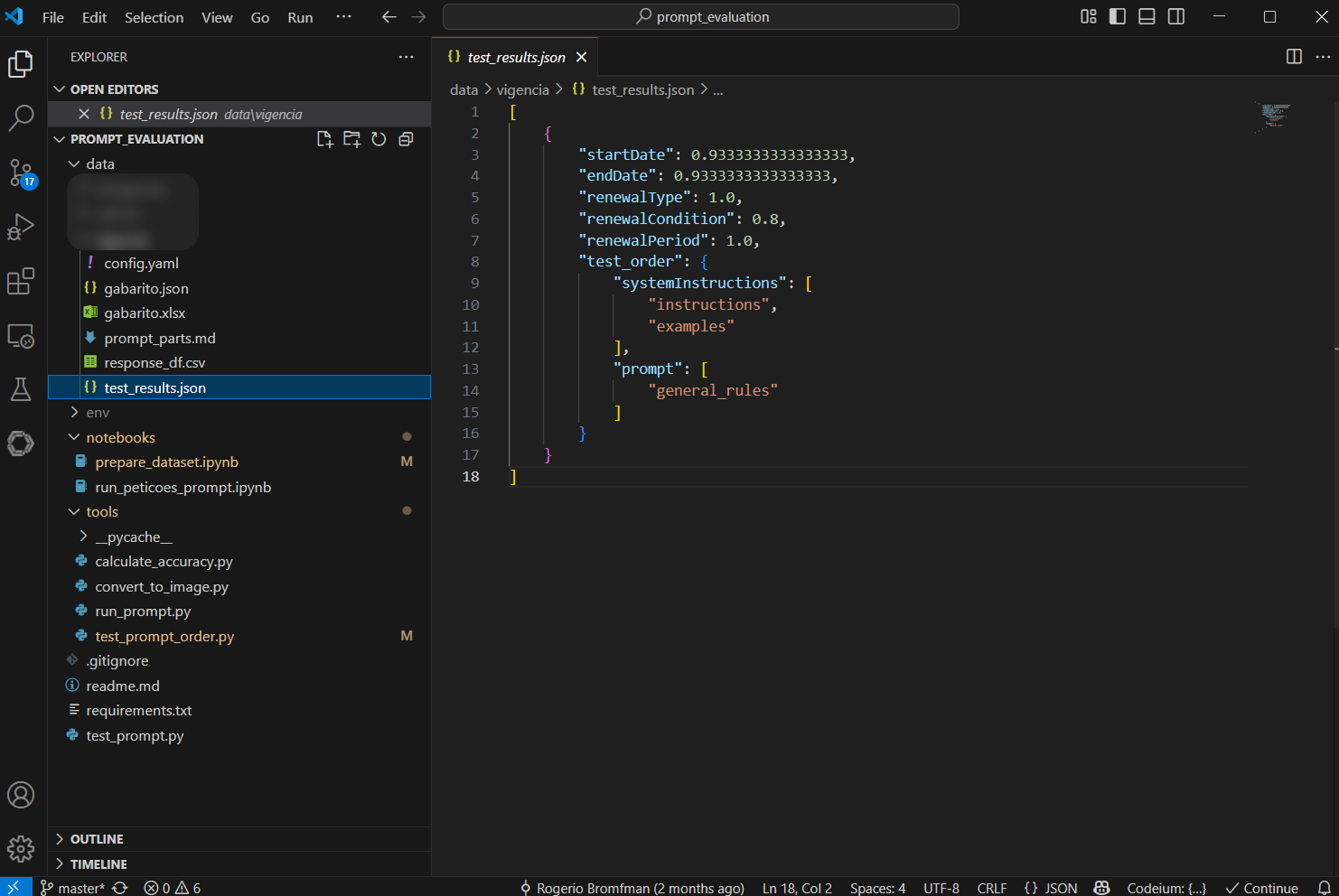The width and height of the screenshot is (1339, 896).
Task: Open the Search view in activity bar
Action: click(x=21, y=117)
